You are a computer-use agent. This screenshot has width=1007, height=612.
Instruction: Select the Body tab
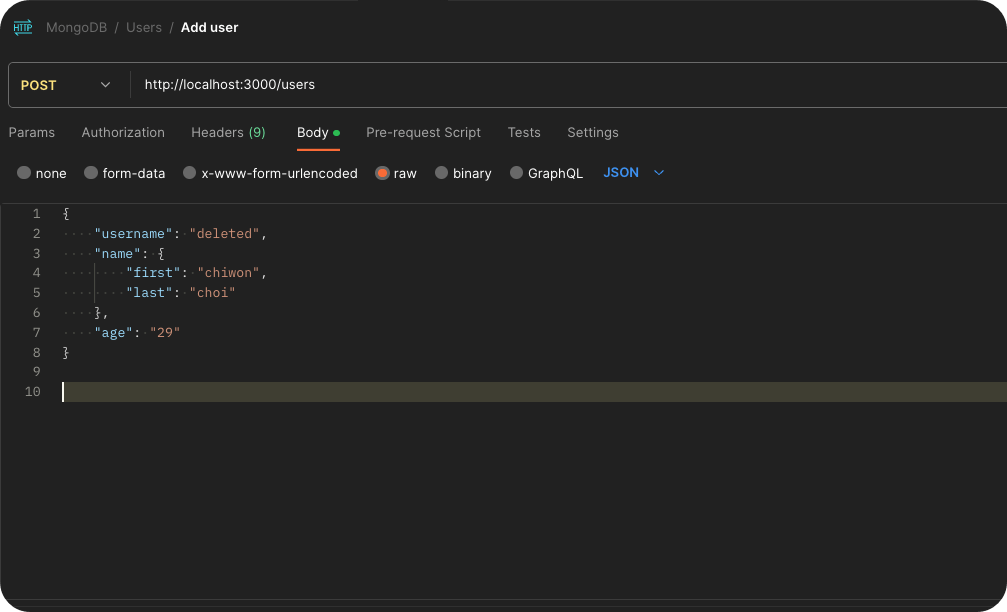[x=318, y=132]
